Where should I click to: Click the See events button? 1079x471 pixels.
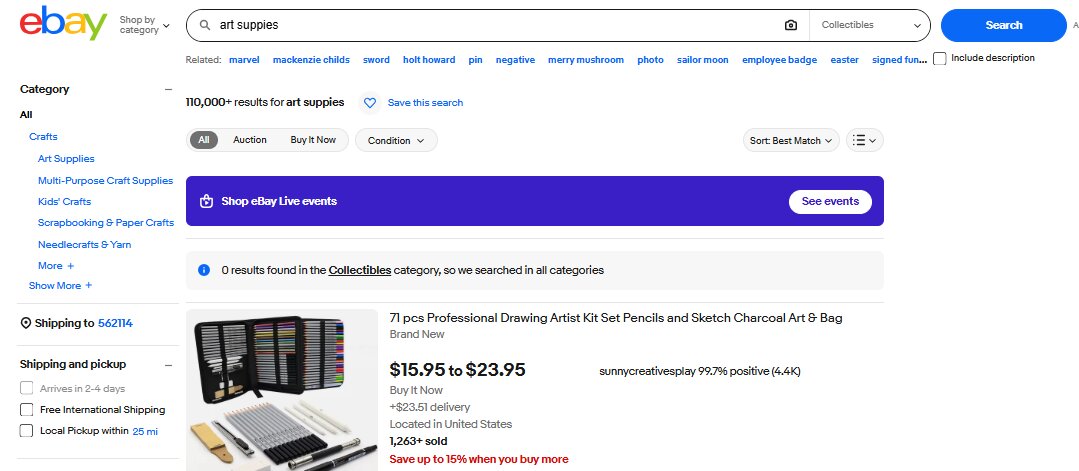coord(830,201)
